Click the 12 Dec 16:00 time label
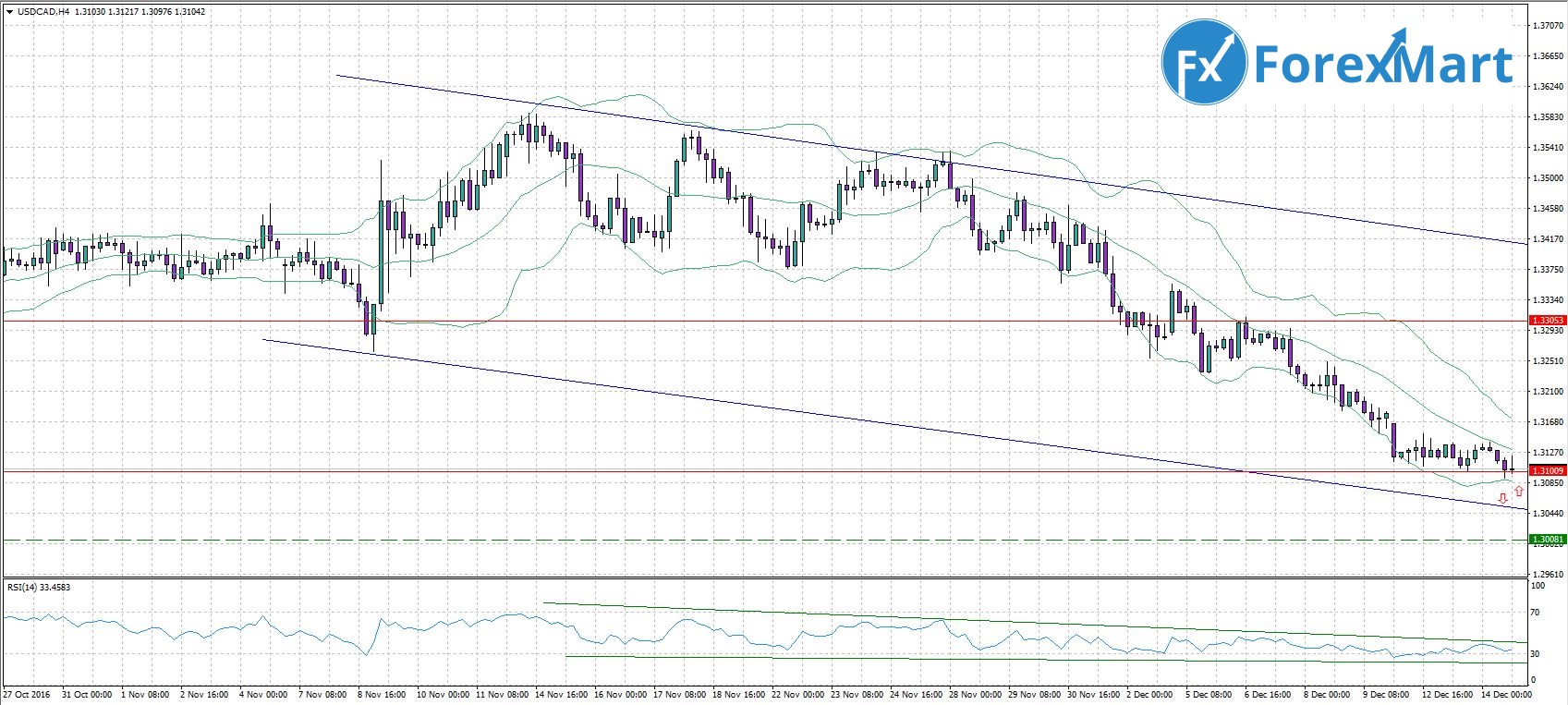 tap(1449, 694)
